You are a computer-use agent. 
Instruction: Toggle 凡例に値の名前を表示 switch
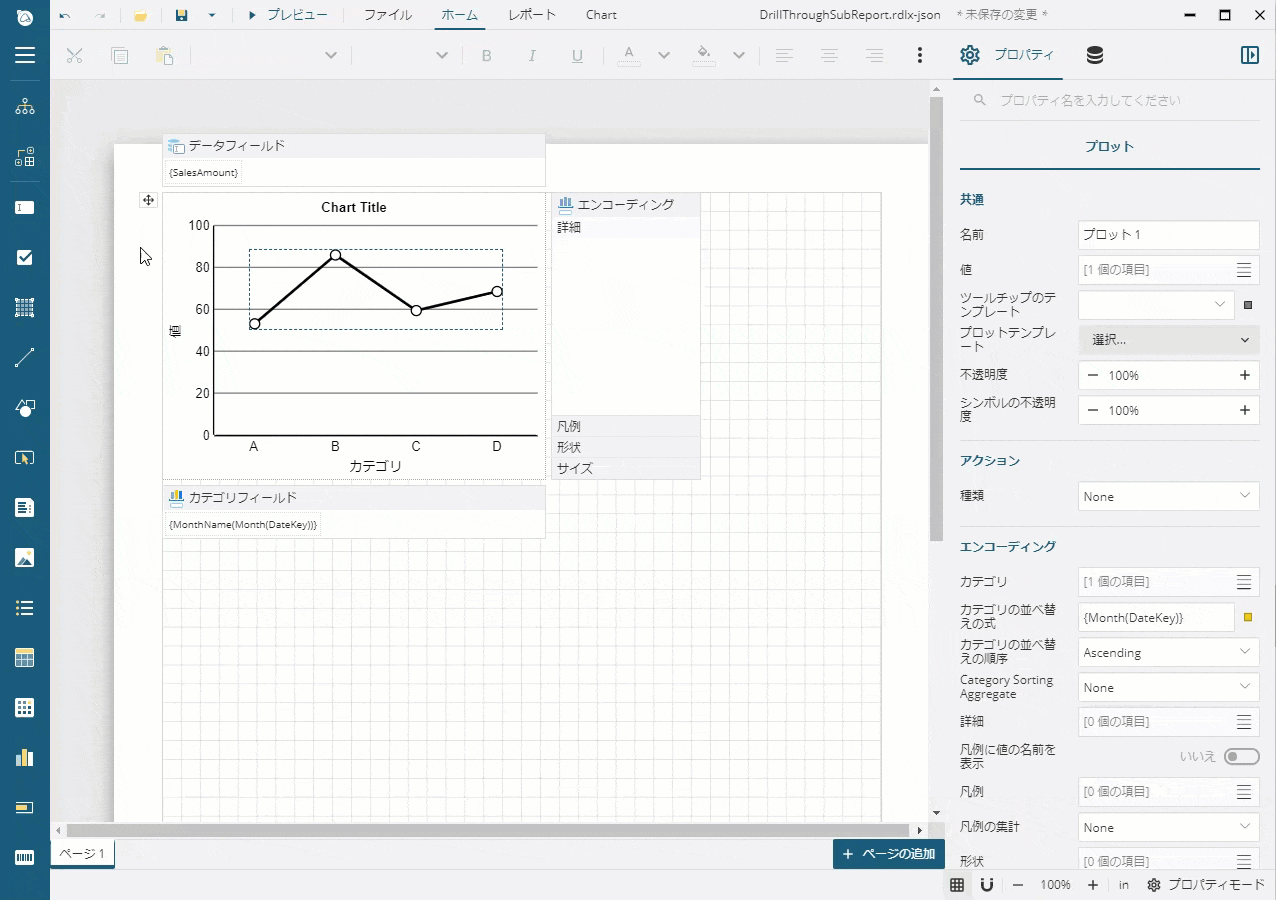pyautogui.click(x=1241, y=756)
